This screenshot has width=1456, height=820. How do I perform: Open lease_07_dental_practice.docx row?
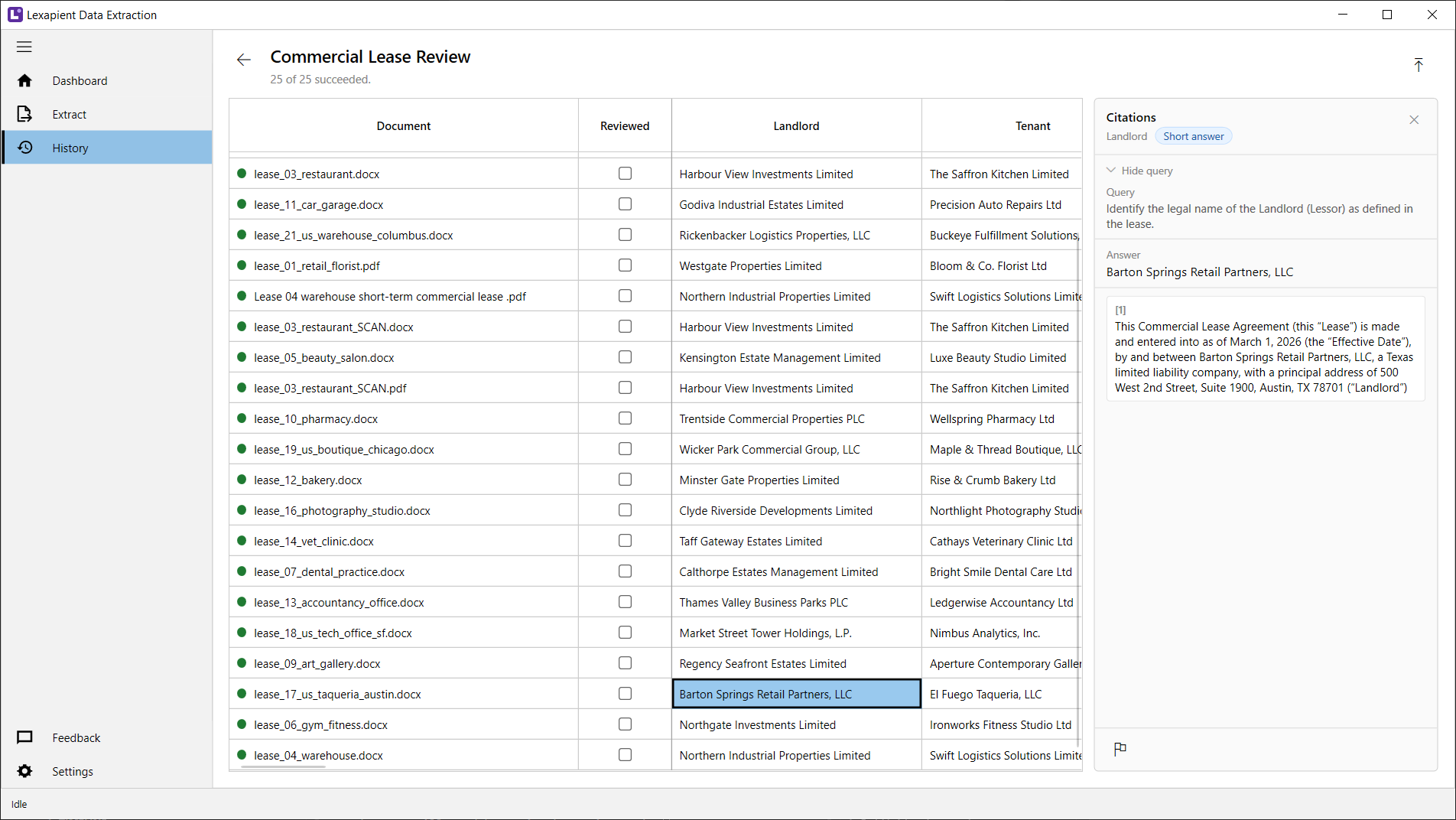[404, 571]
